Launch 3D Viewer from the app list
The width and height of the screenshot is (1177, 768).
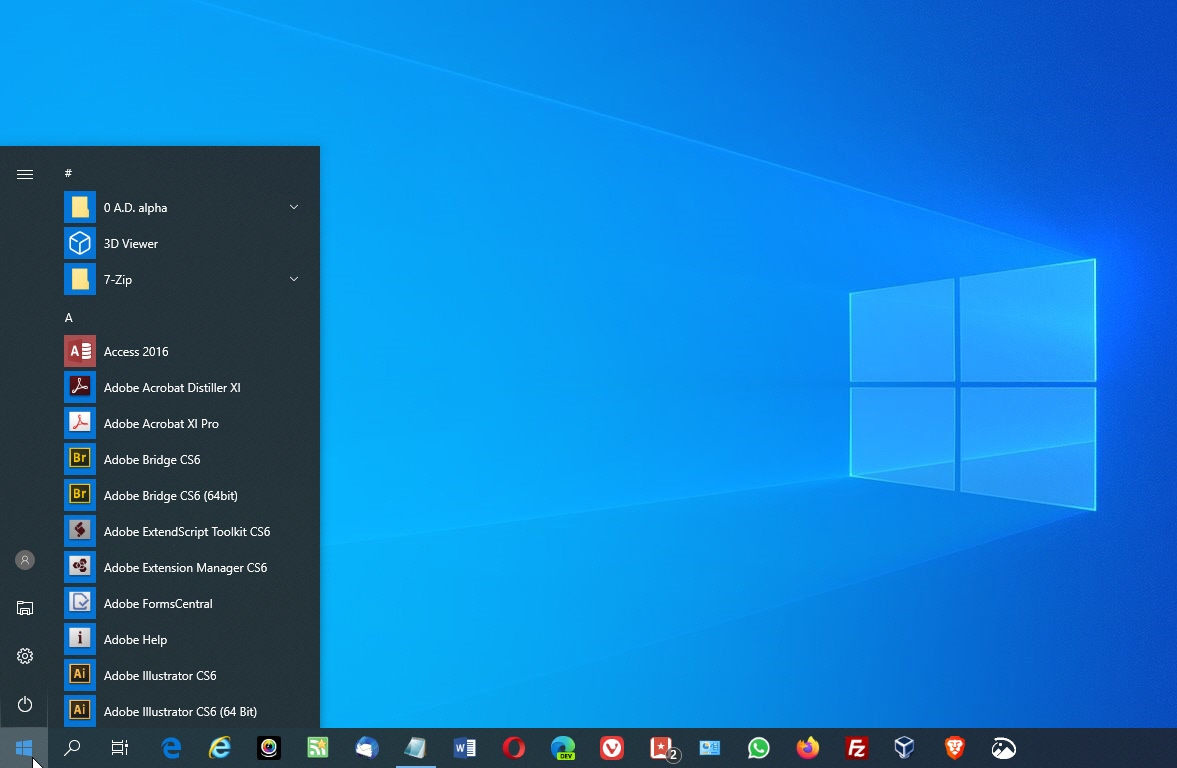[185, 243]
